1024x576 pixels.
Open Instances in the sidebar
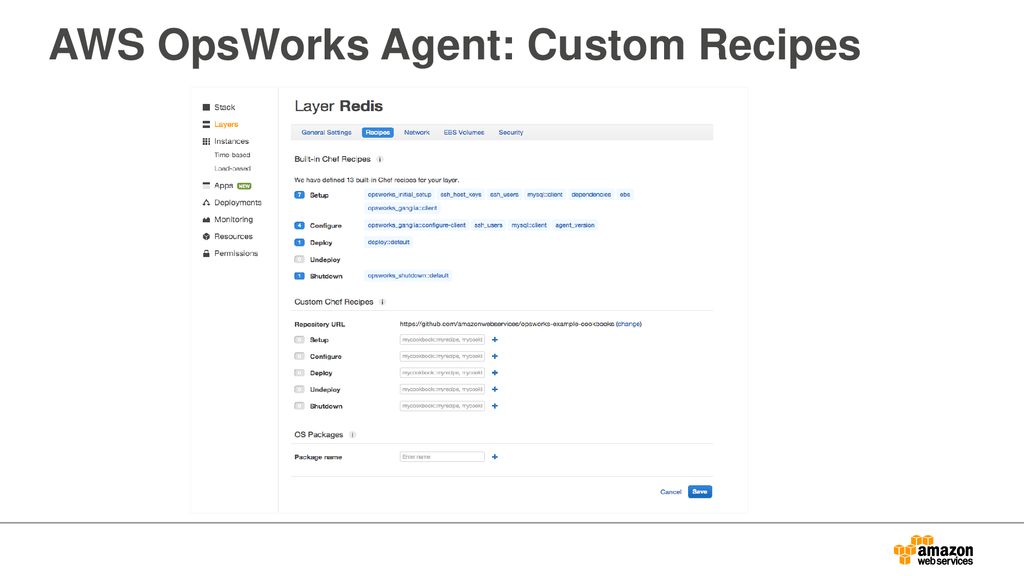coord(231,141)
